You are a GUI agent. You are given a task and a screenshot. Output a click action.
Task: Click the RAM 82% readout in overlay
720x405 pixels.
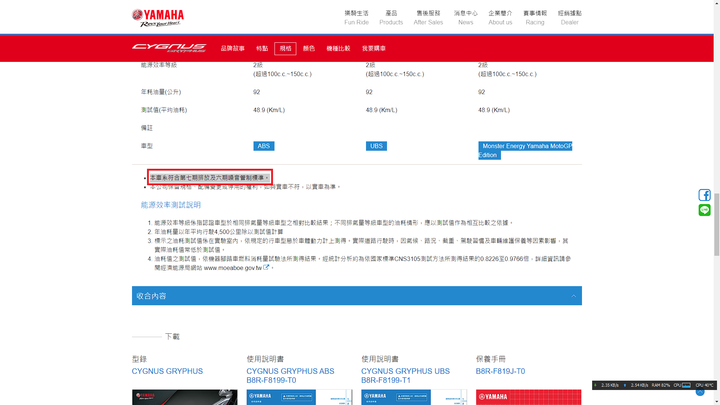click(661, 385)
